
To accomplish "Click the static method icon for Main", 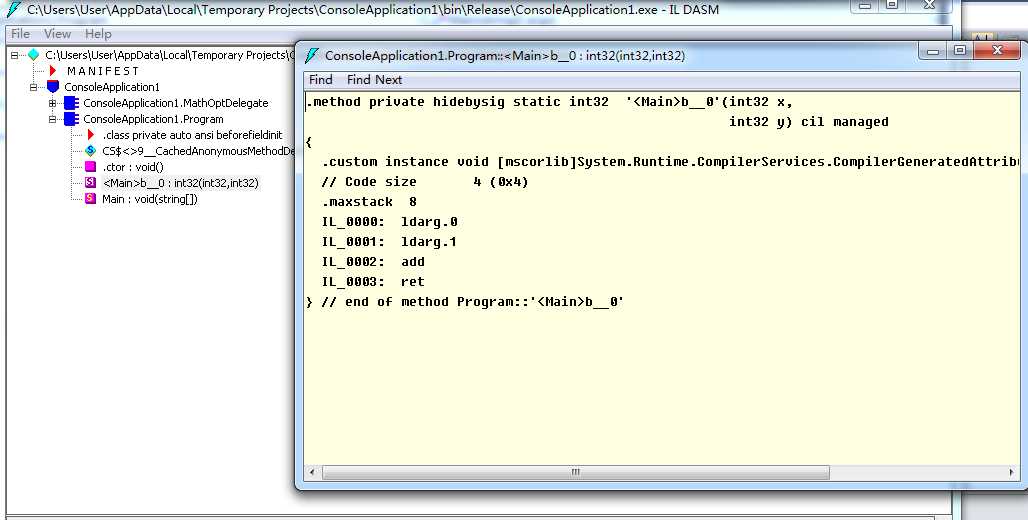I will pos(90,198).
